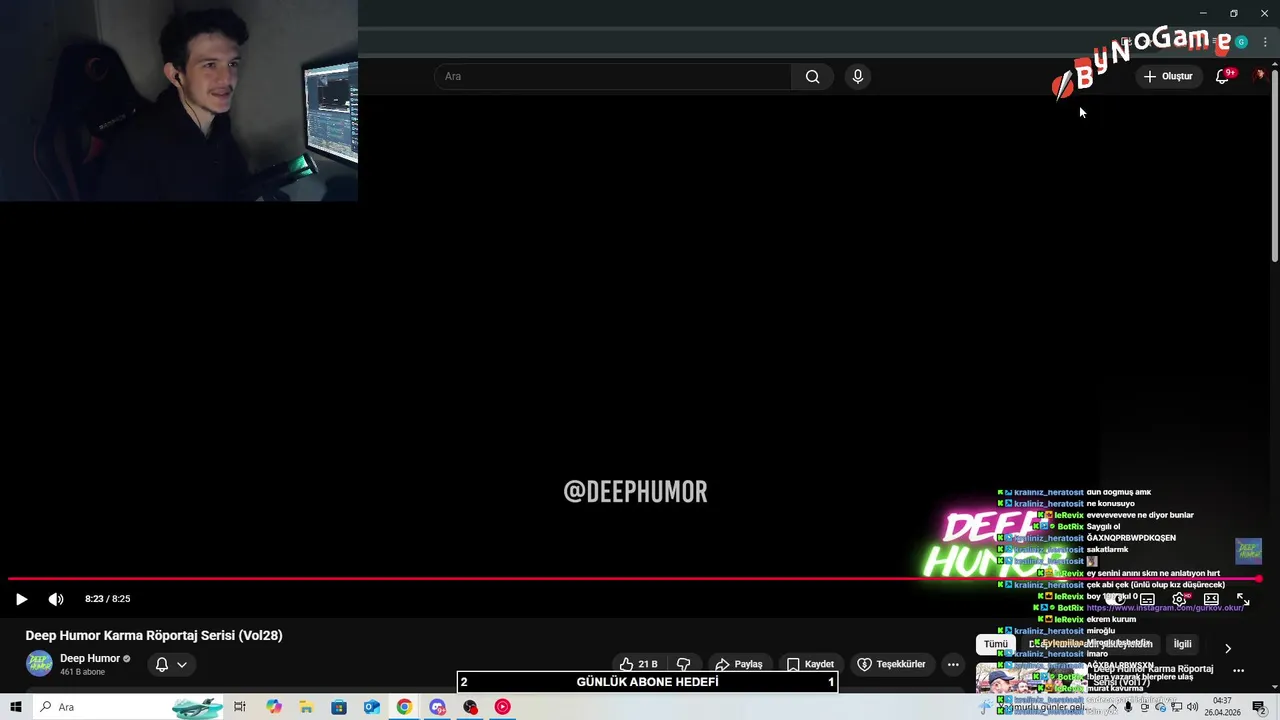Share the video with Paylaş
The width and height of the screenshot is (1280, 720).
coord(738,664)
